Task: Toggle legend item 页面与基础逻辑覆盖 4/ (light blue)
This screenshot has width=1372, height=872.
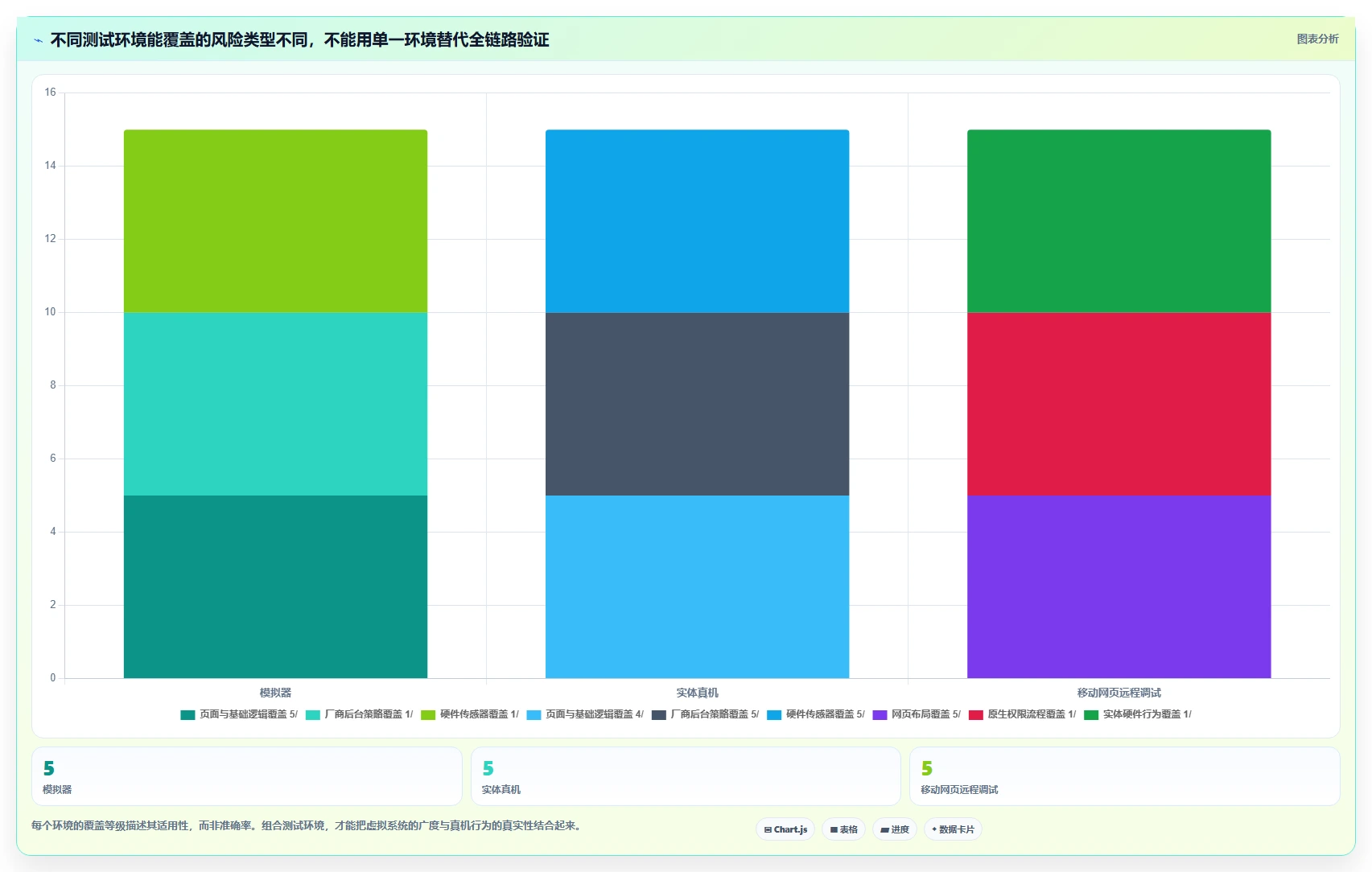Action: [x=585, y=714]
